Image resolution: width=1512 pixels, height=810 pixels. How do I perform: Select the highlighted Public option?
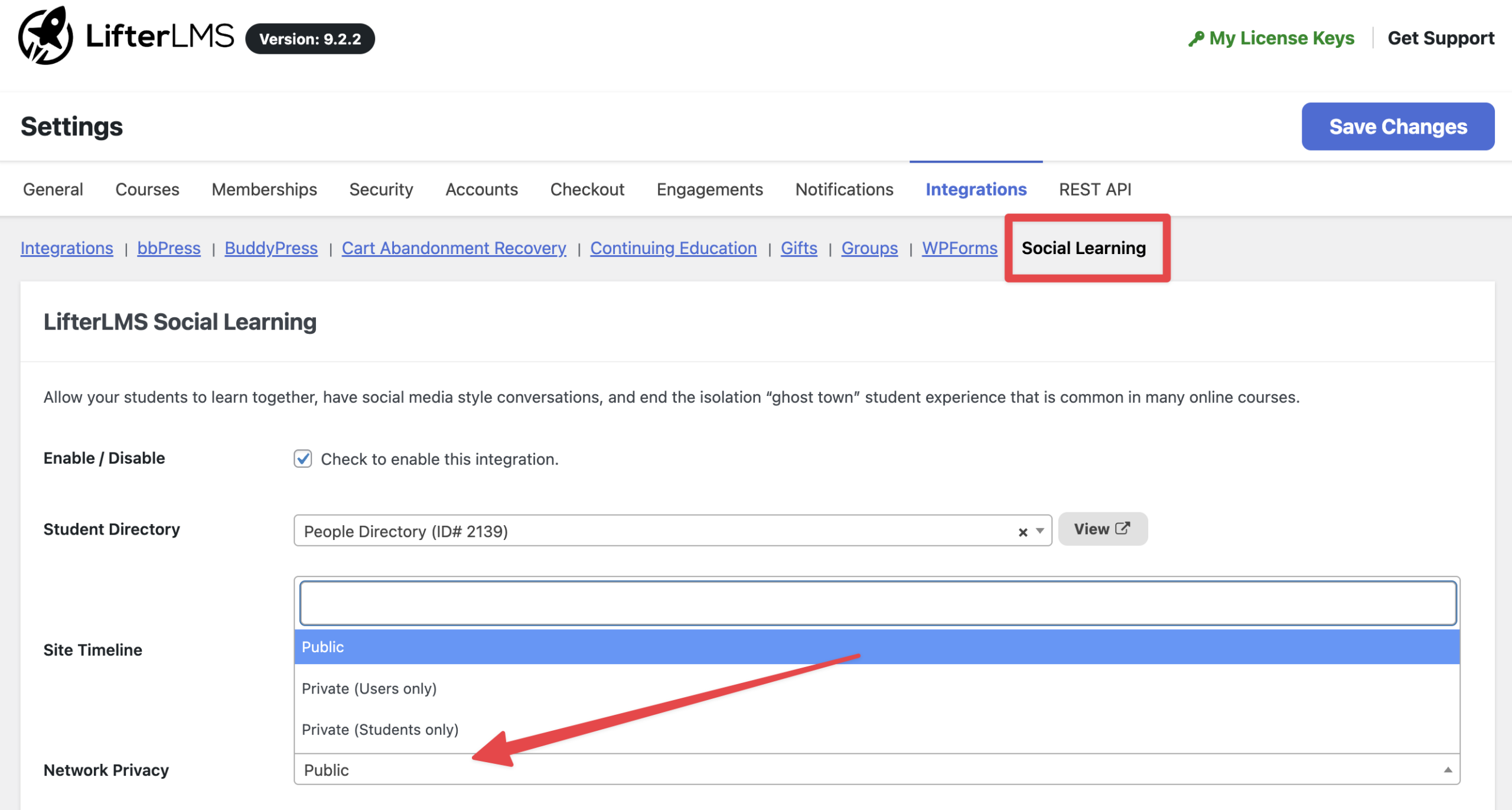[323, 647]
